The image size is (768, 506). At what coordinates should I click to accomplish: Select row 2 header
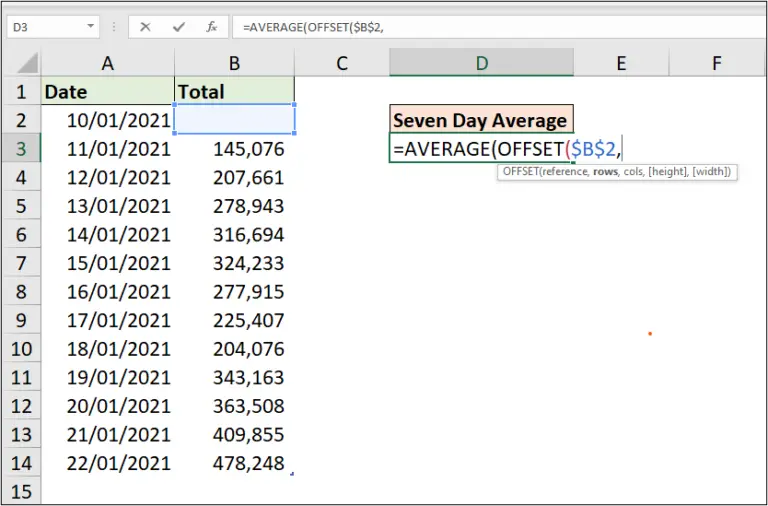click(x=21, y=120)
